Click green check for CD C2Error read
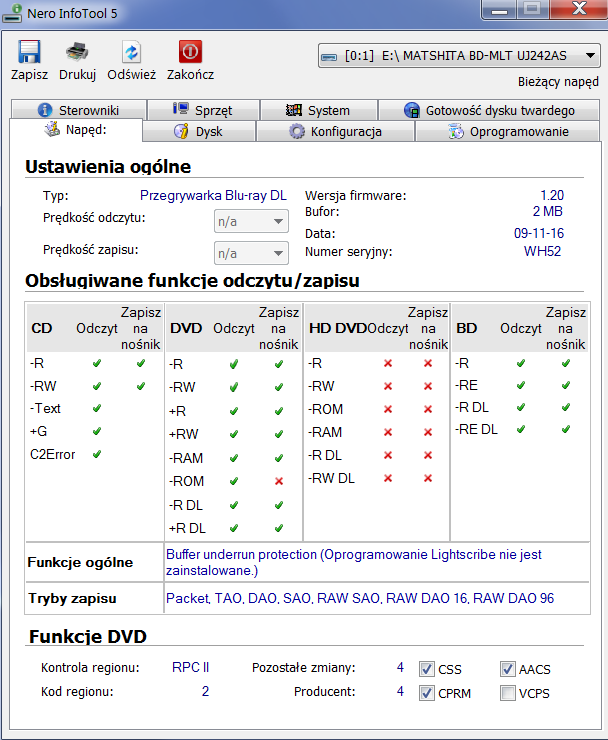 (97, 454)
